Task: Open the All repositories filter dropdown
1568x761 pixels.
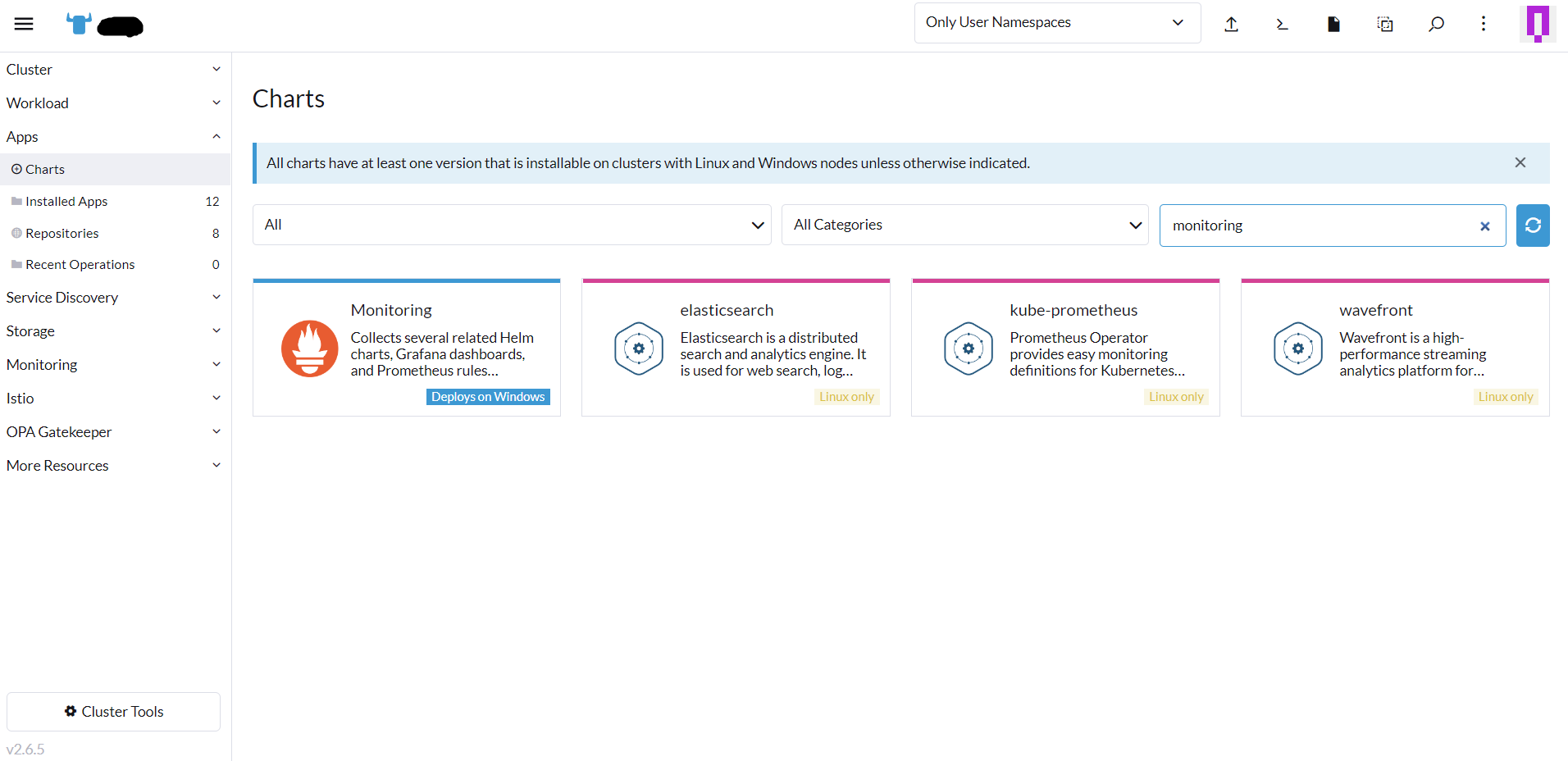Action: [x=512, y=225]
